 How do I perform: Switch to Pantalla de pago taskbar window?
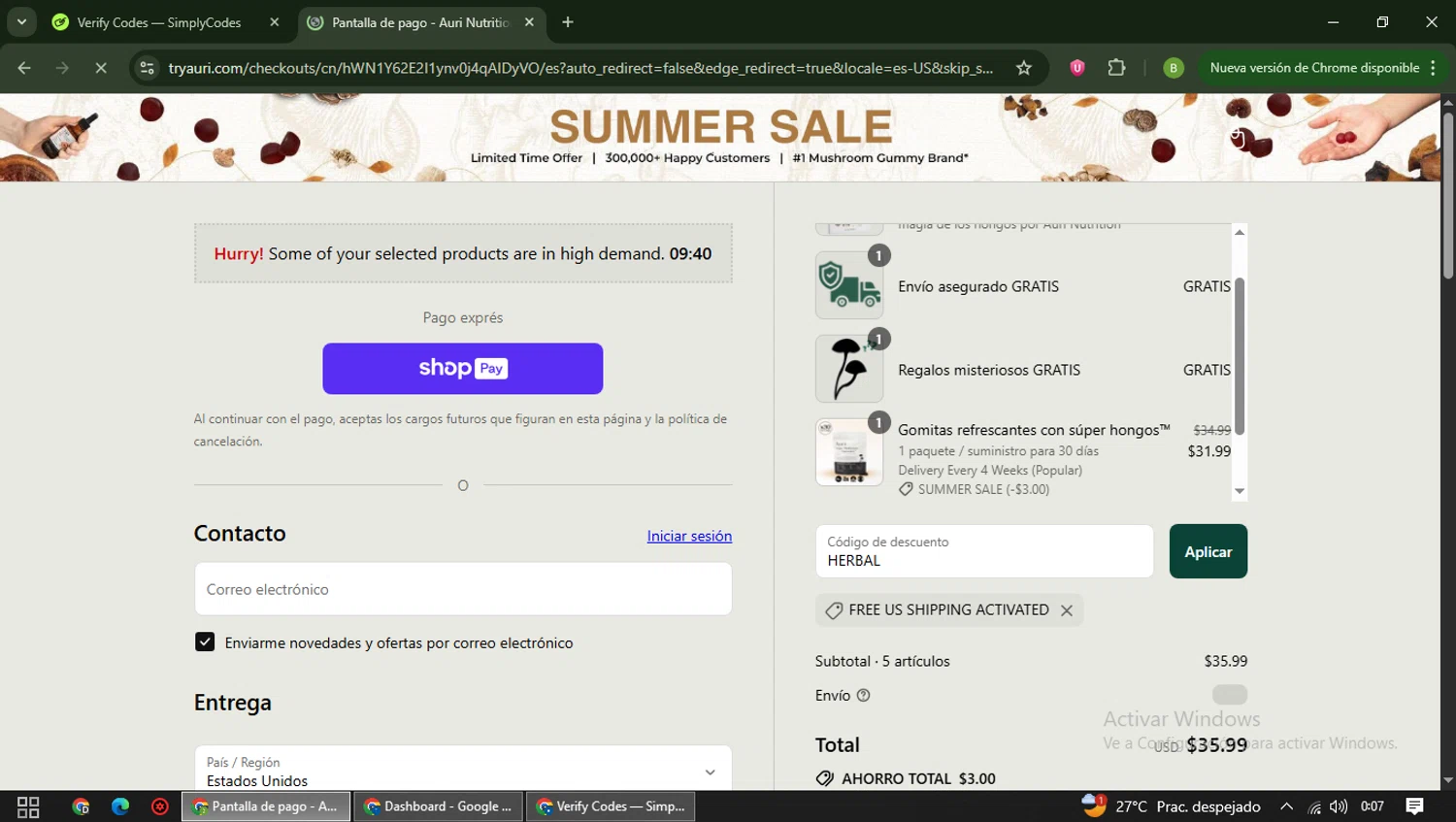click(x=266, y=806)
